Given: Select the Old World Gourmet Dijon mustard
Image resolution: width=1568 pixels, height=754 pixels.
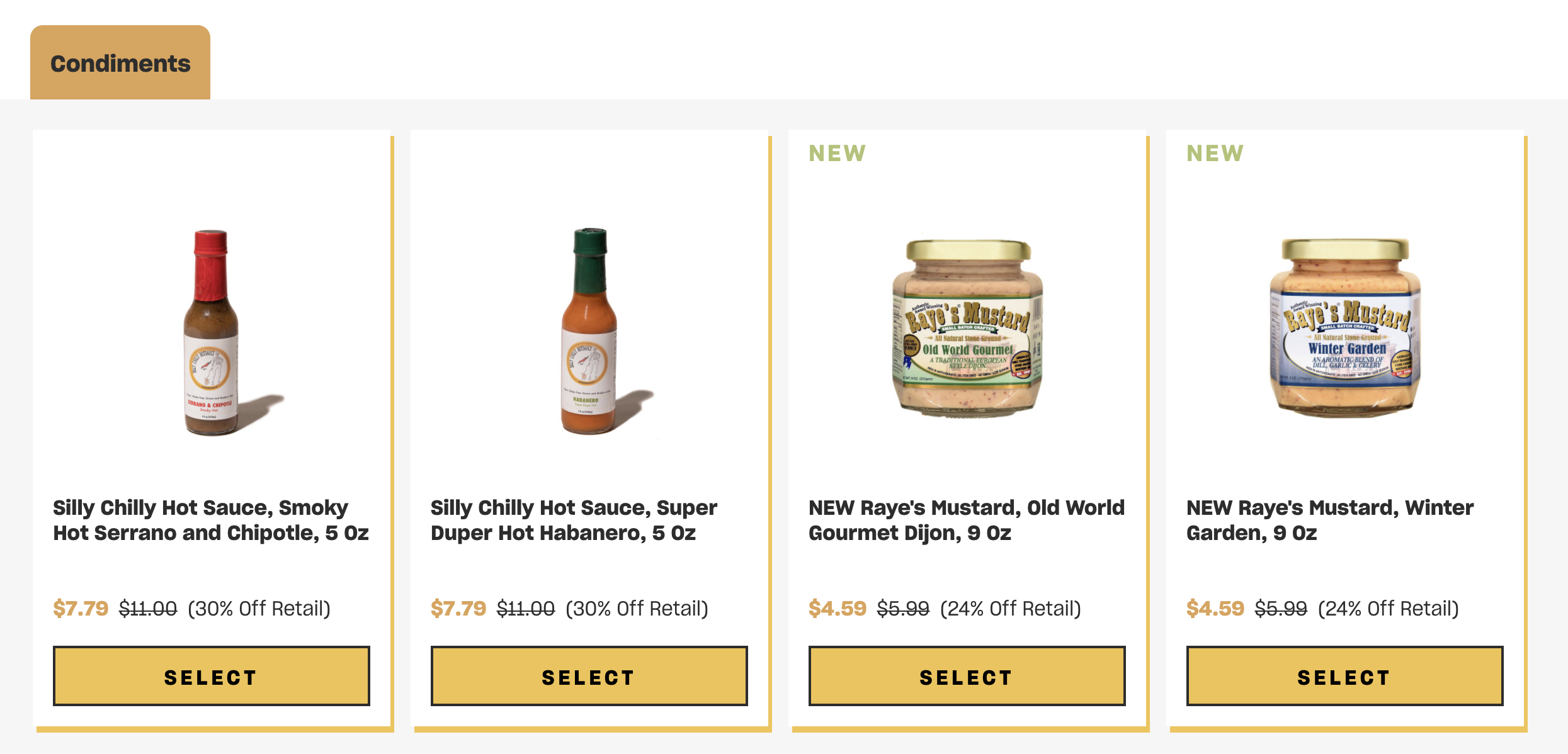Looking at the screenshot, I should click(967, 677).
